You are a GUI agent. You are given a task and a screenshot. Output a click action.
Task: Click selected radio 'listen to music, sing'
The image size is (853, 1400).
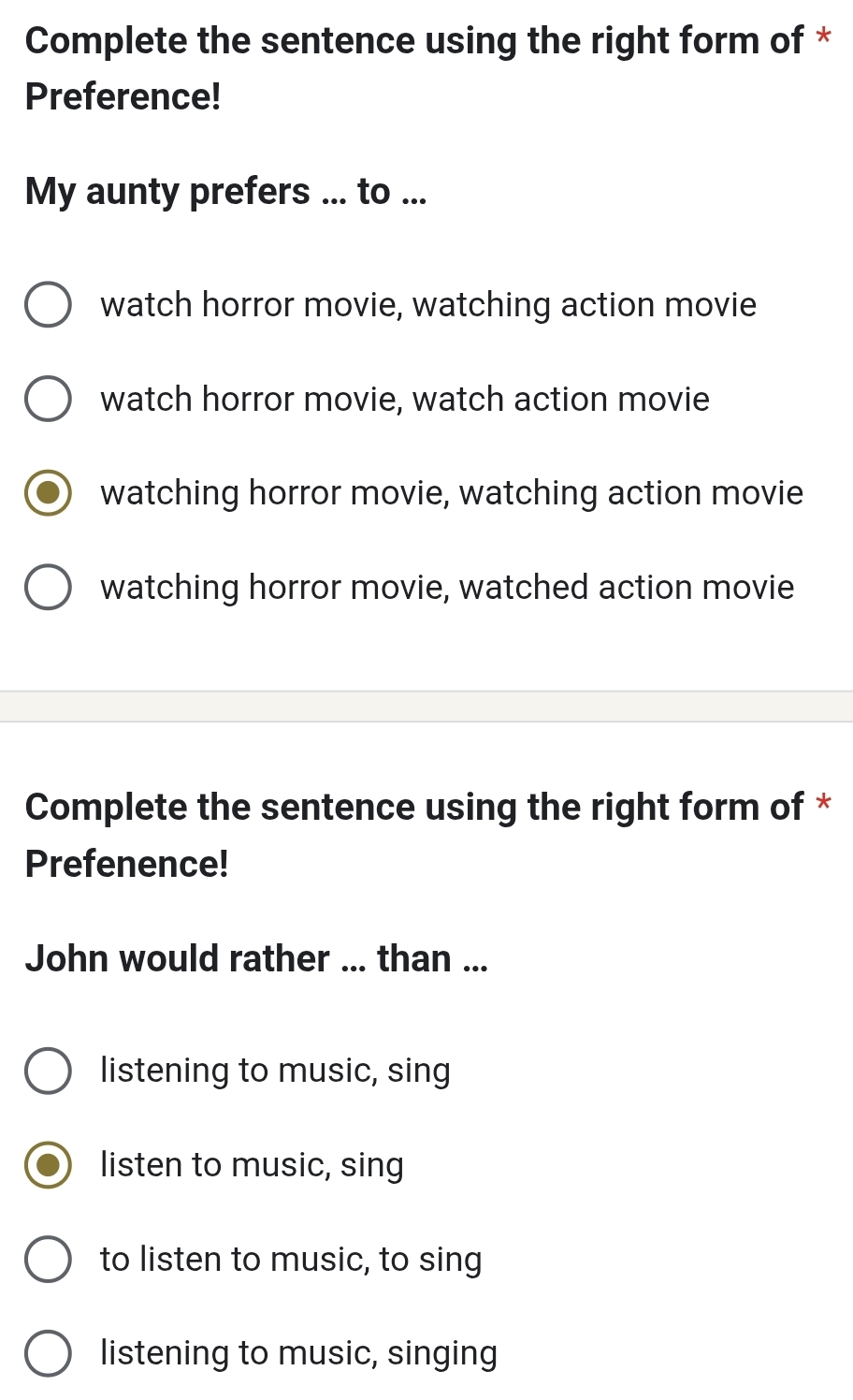point(48,1165)
